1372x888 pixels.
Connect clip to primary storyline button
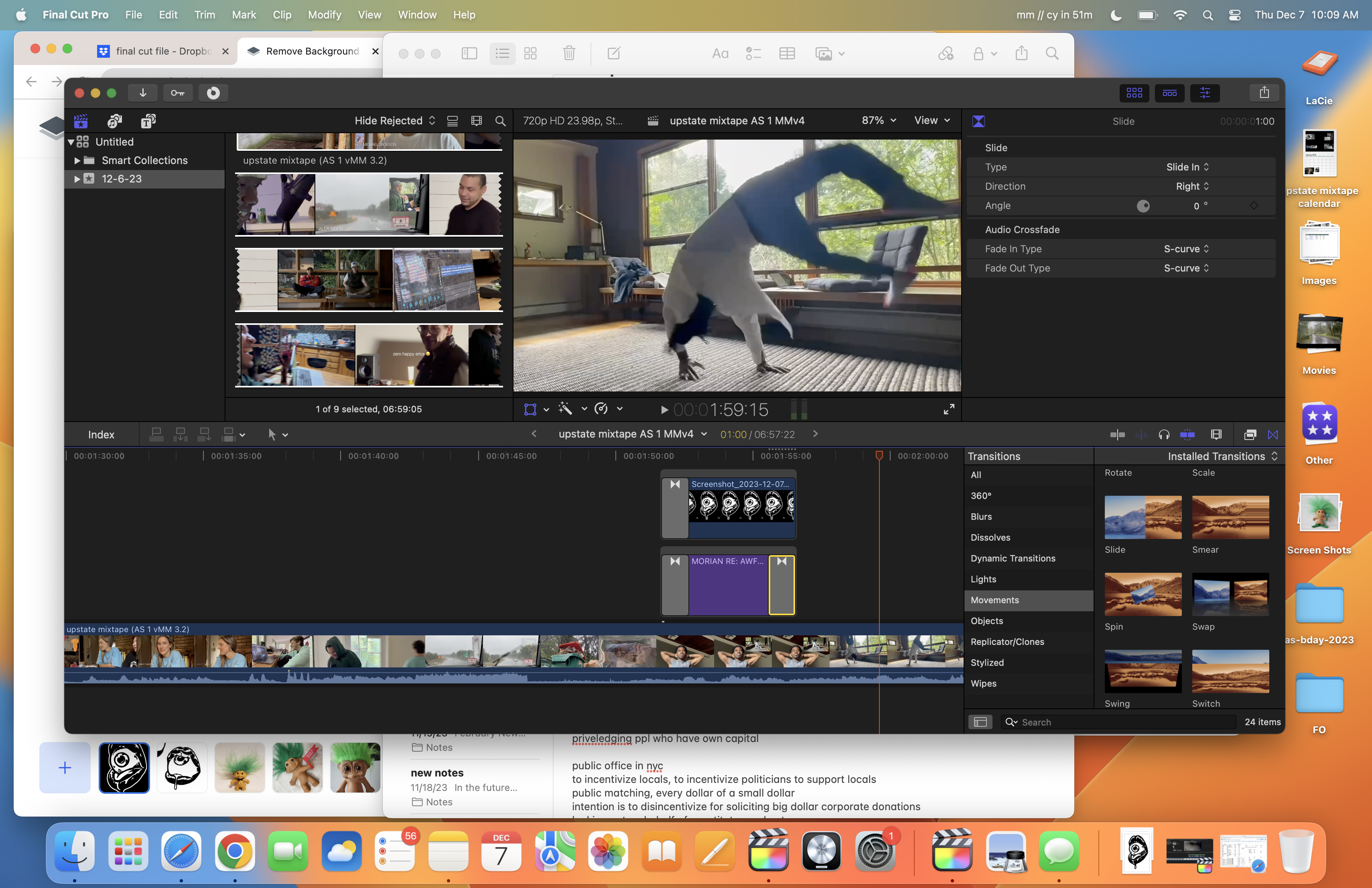coord(156,434)
